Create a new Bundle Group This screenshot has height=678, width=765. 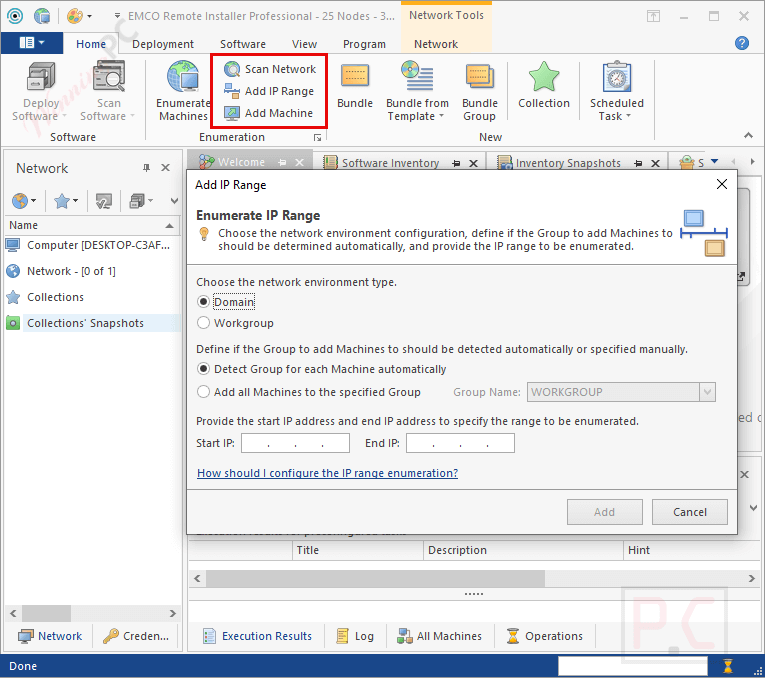click(x=480, y=91)
